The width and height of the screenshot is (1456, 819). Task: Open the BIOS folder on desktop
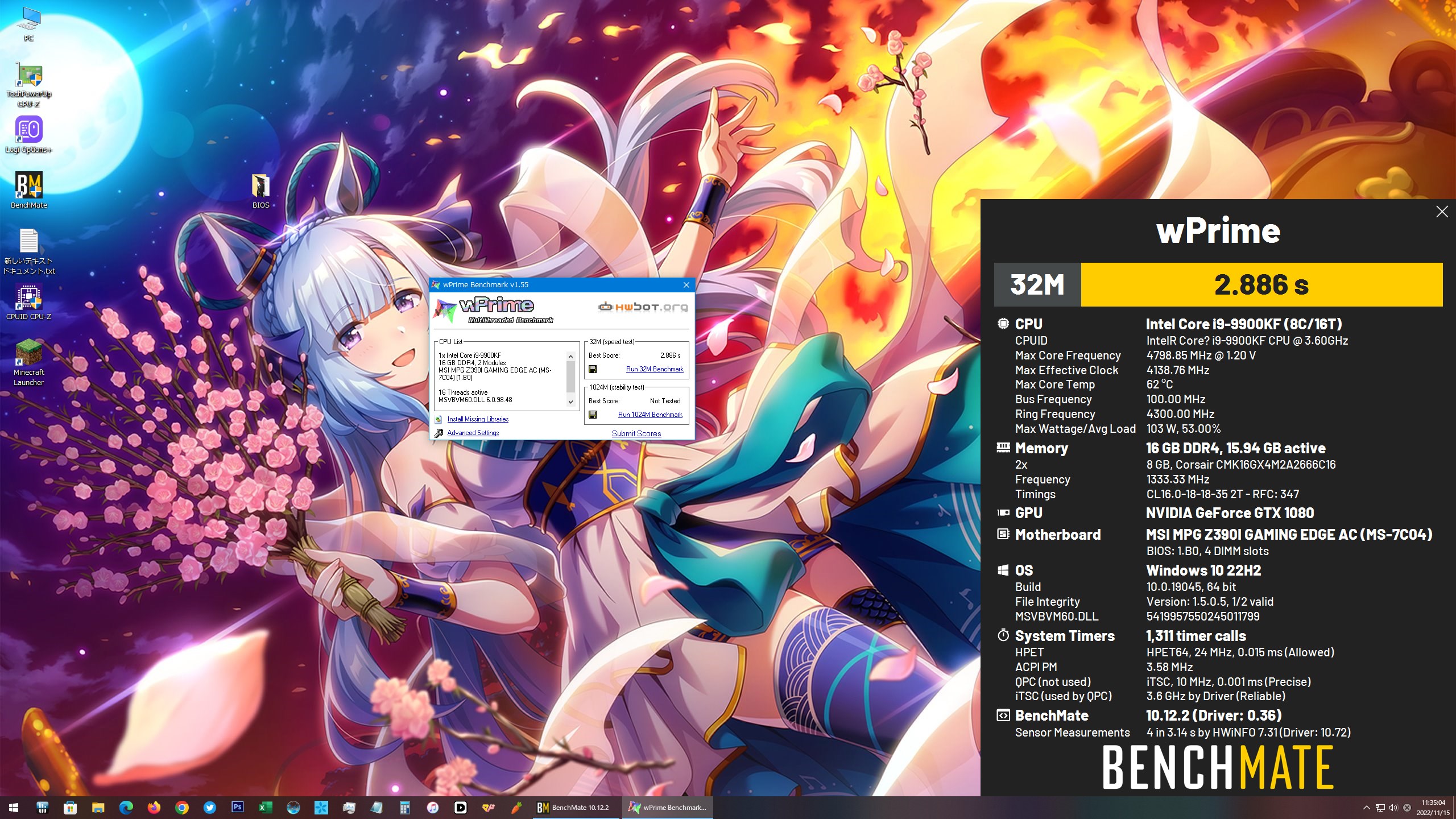pos(260,191)
